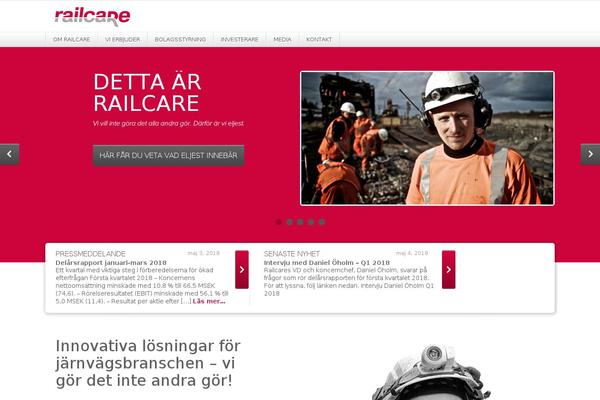Advance carousel with right arrow

click(x=590, y=154)
